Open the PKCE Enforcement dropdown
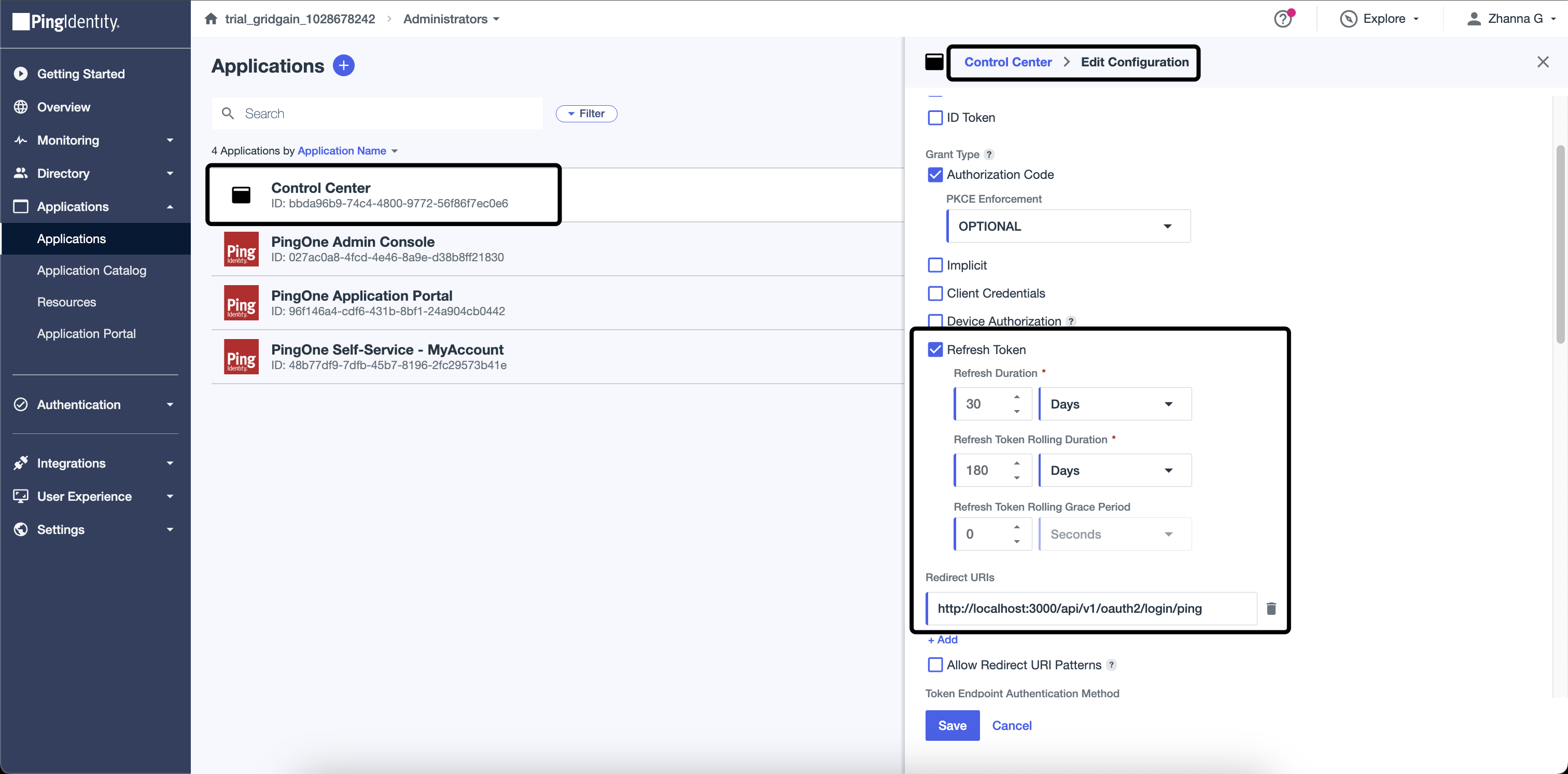 click(1068, 227)
